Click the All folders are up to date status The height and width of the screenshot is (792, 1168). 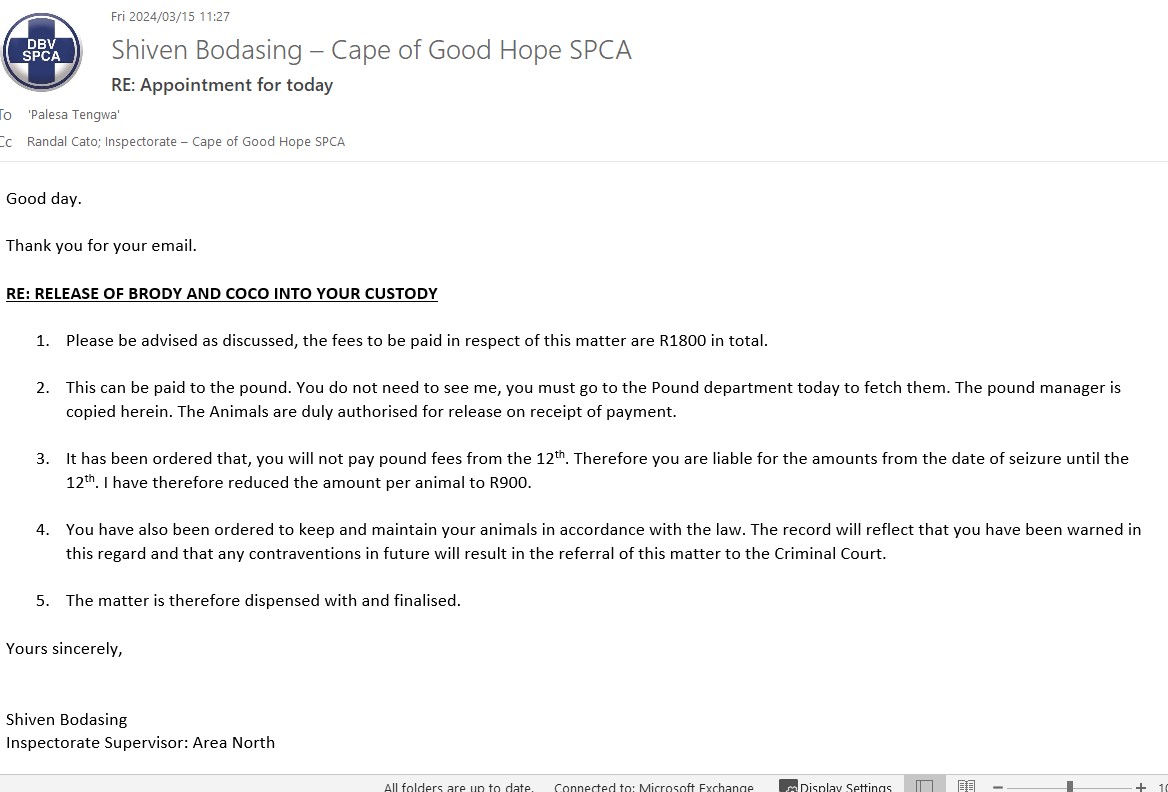pyautogui.click(x=459, y=787)
